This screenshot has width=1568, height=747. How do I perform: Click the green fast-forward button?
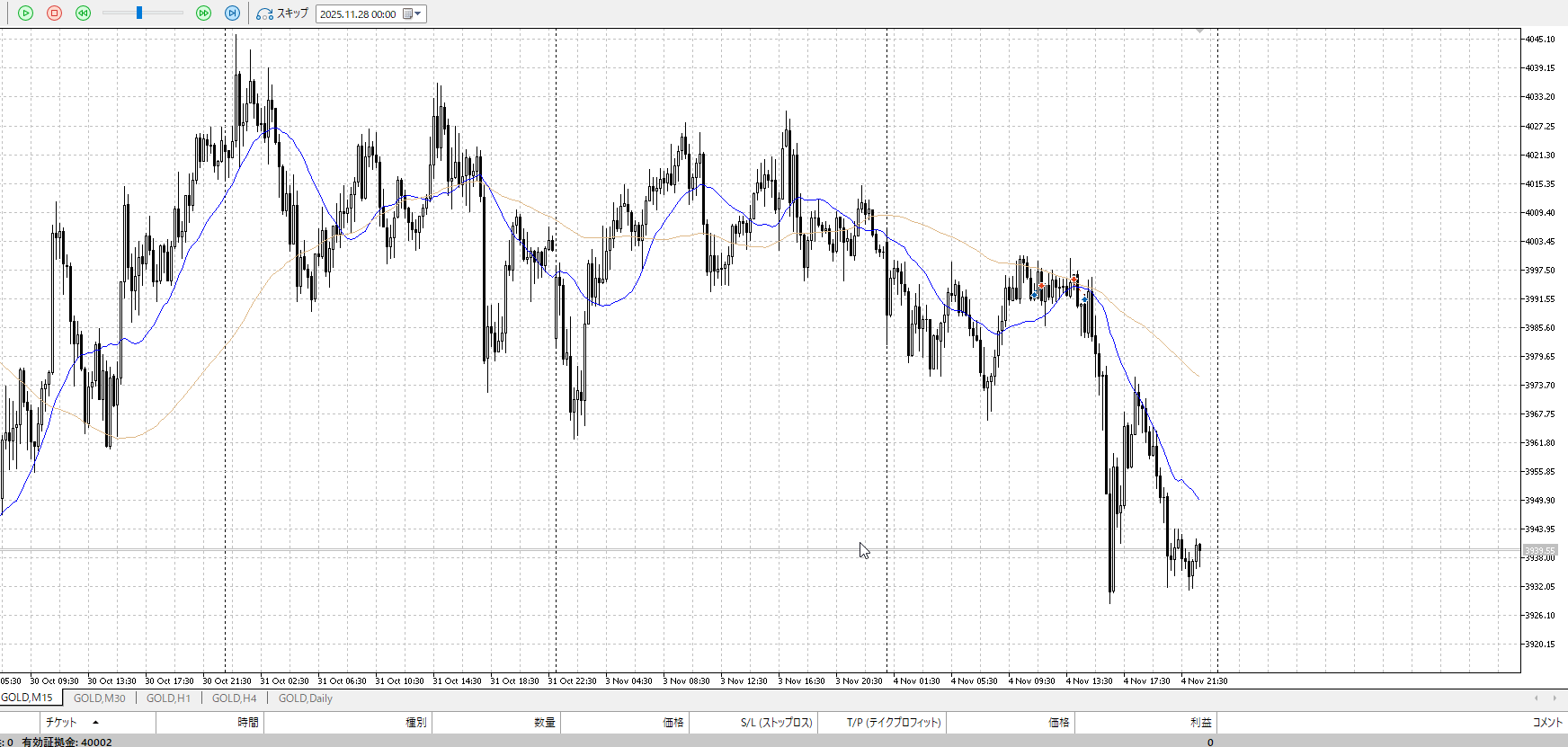point(204,13)
